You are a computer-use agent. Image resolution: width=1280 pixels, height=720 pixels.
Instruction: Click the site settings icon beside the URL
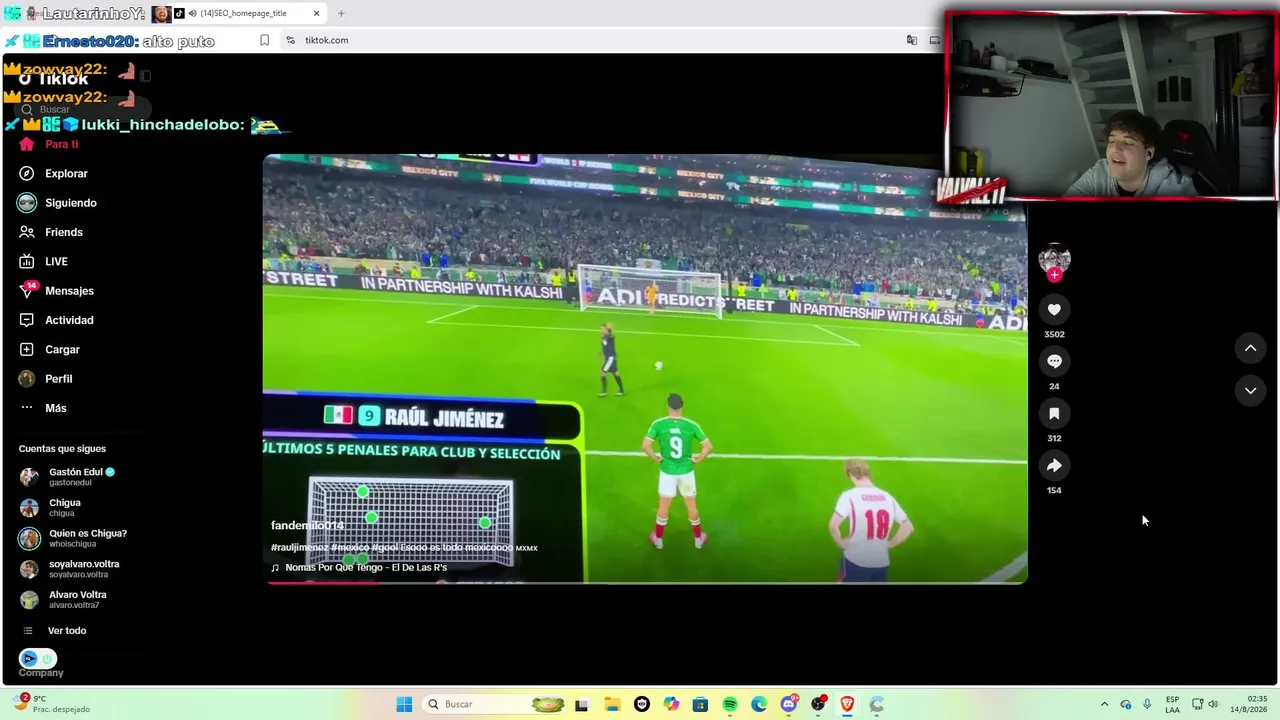[x=290, y=40]
